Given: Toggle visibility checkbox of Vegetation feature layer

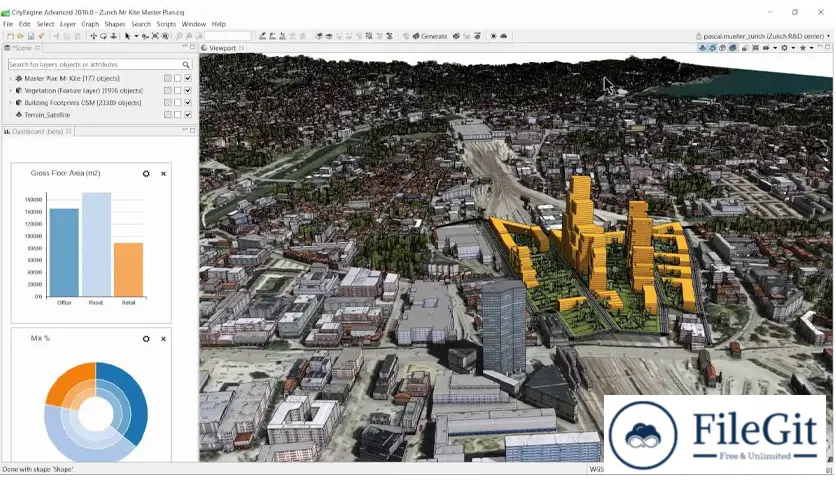Looking at the screenshot, I should 188,91.
